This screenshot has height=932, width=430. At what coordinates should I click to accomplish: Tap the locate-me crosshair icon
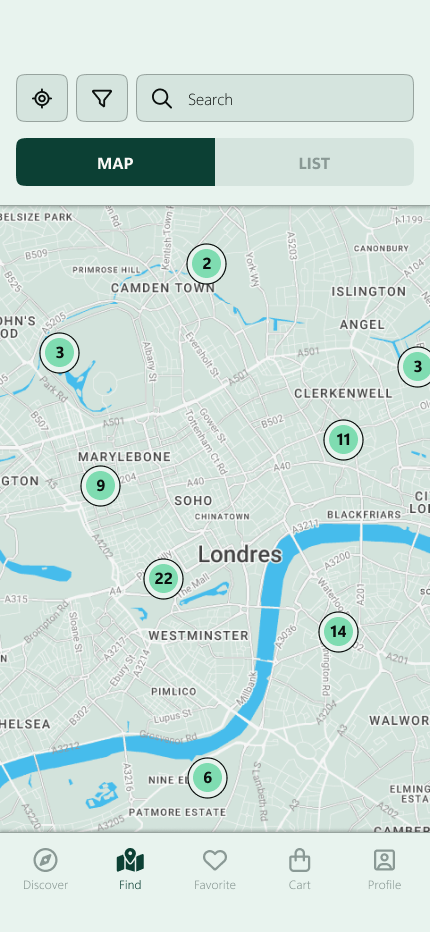[42, 98]
